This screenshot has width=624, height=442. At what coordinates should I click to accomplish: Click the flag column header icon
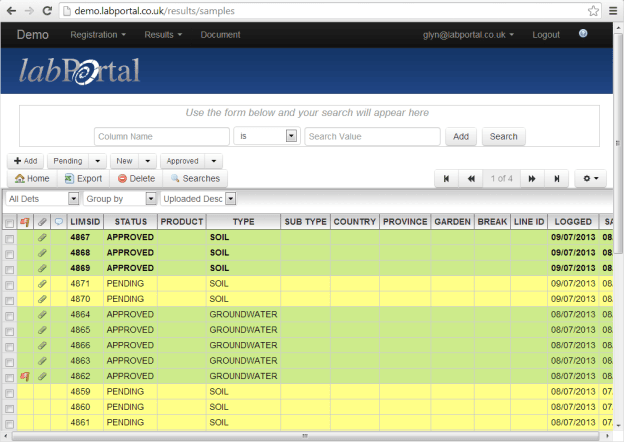[25, 222]
